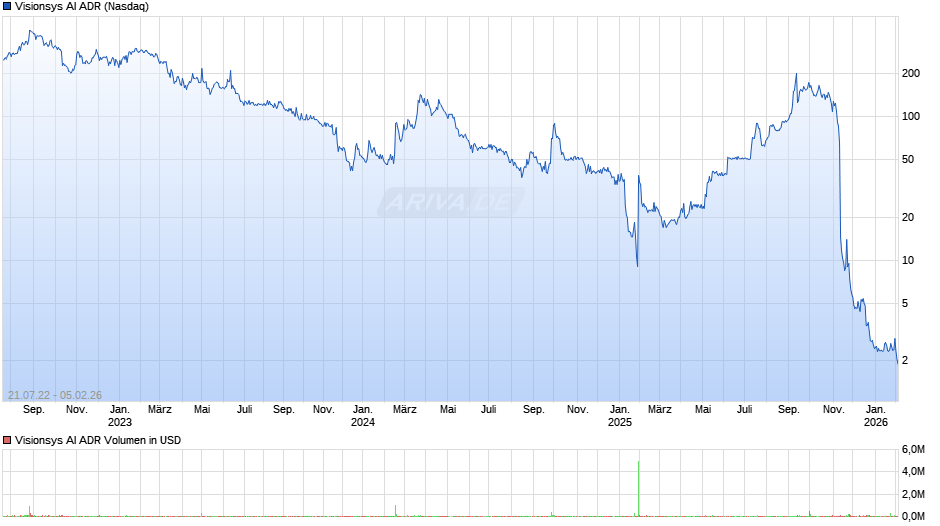Viewport: 940px width, 526px height.
Task: Click the 'Jan. 2026' axis label
Action: point(876,416)
